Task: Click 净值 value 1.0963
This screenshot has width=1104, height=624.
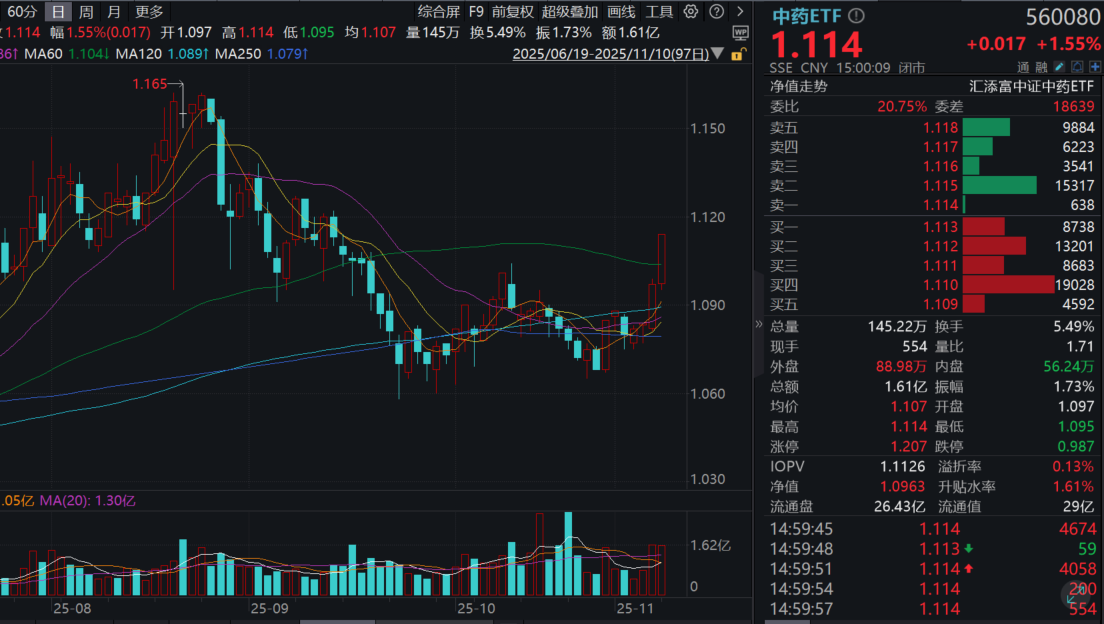Action: [903, 487]
